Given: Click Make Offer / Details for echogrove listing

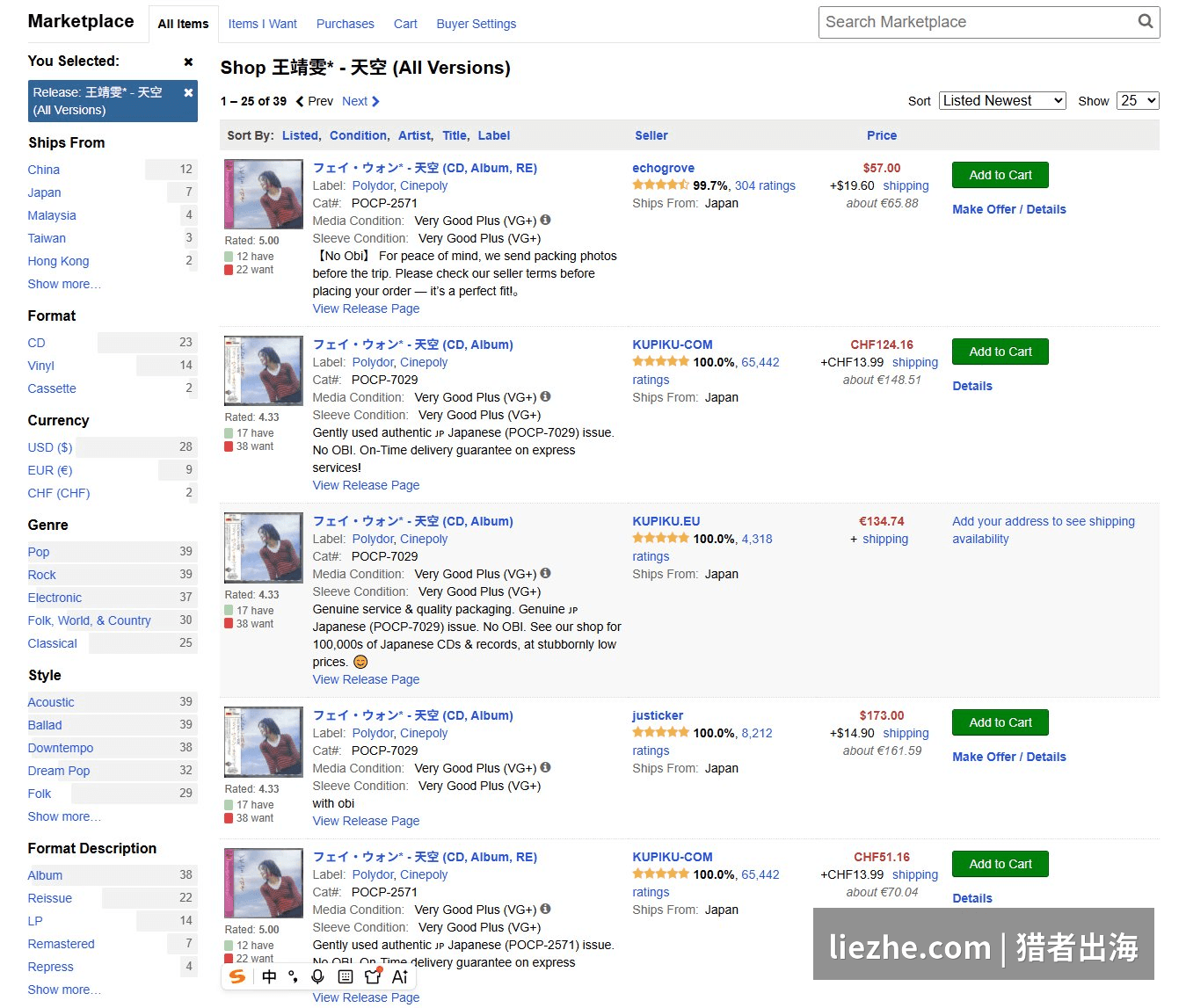Looking at the screenshot, I should click(1009, 209).
